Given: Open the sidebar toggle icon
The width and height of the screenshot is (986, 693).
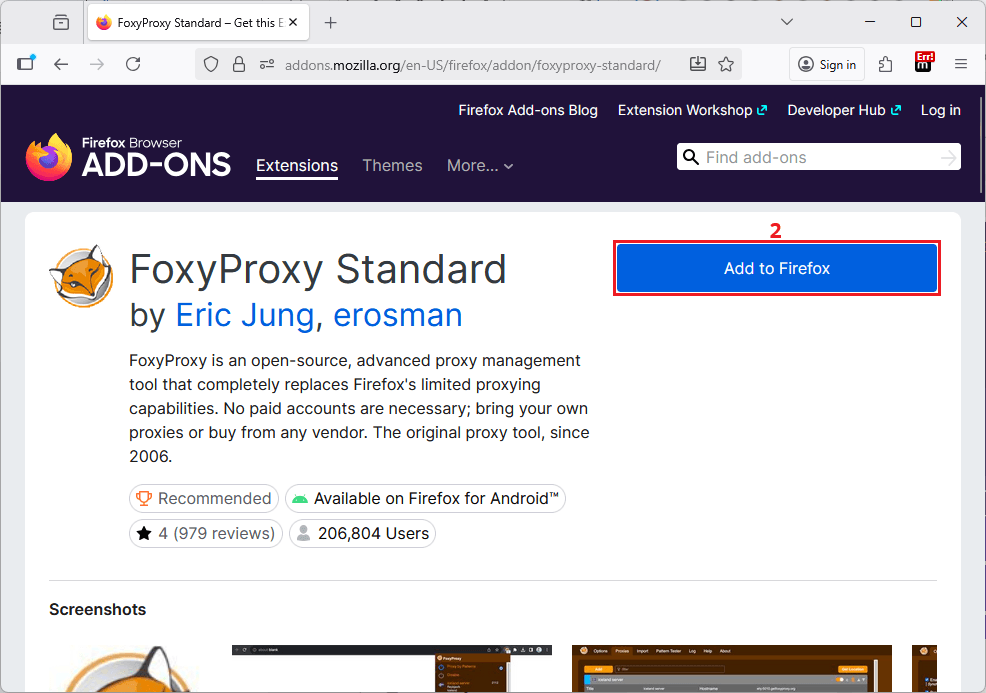Looking at the screenshot, I should 26,64.
